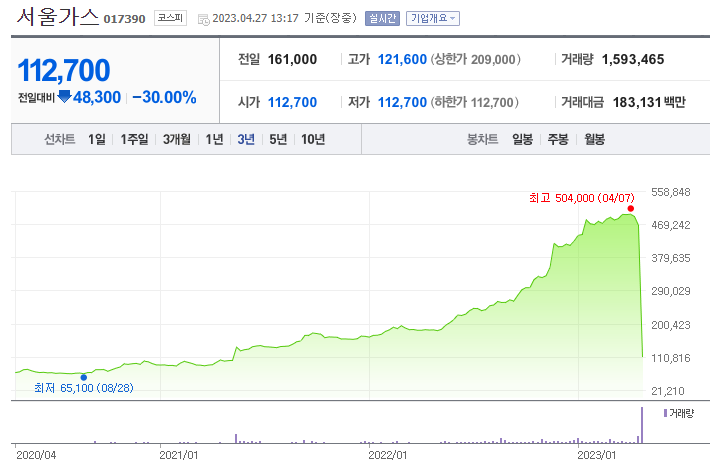Click the 거래량 legend swatch
The height and width of the screenshot is (472, 710).
coord(665,413)
